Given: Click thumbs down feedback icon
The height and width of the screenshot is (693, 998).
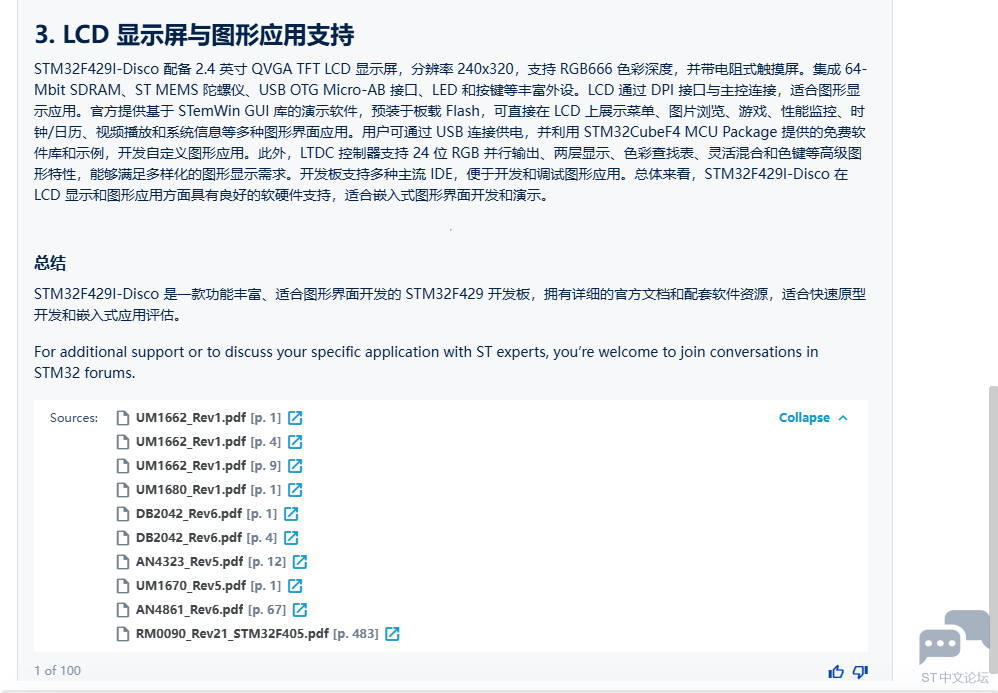Looking at the screenshot, I should click(x=860, y=671).
